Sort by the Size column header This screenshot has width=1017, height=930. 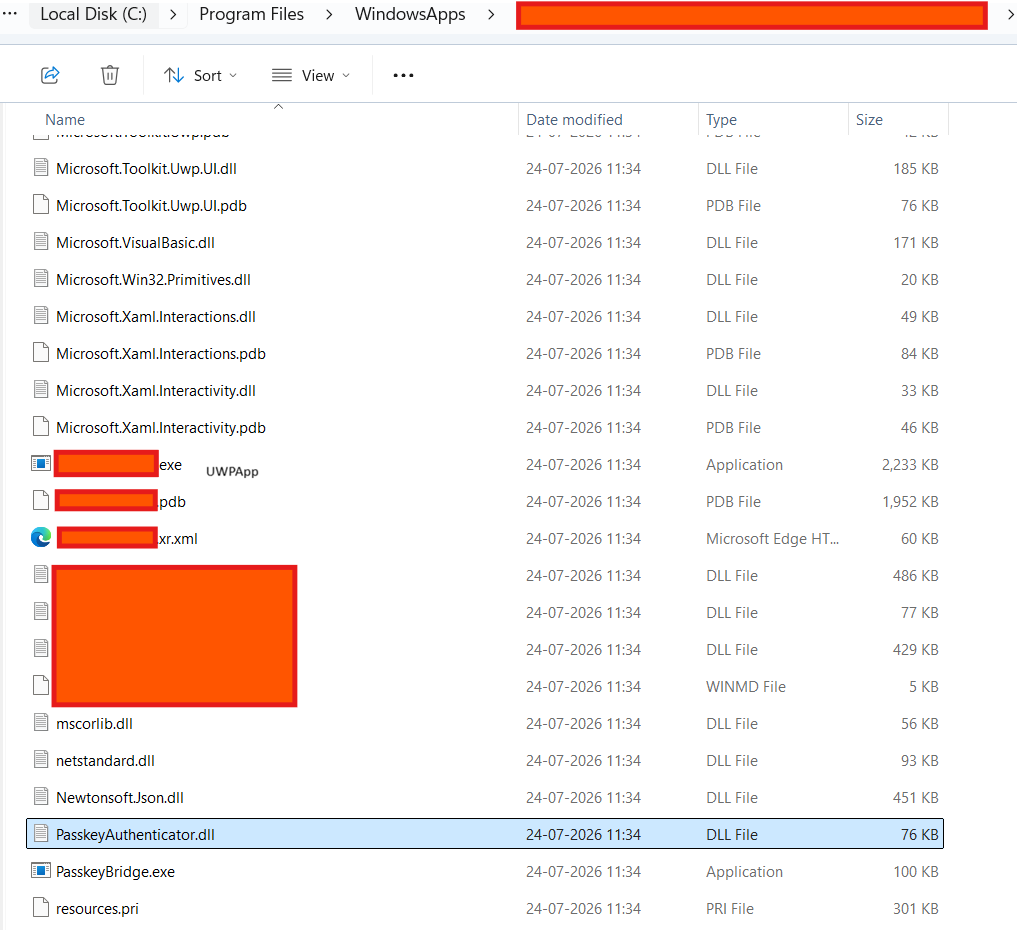pos(869,120)
